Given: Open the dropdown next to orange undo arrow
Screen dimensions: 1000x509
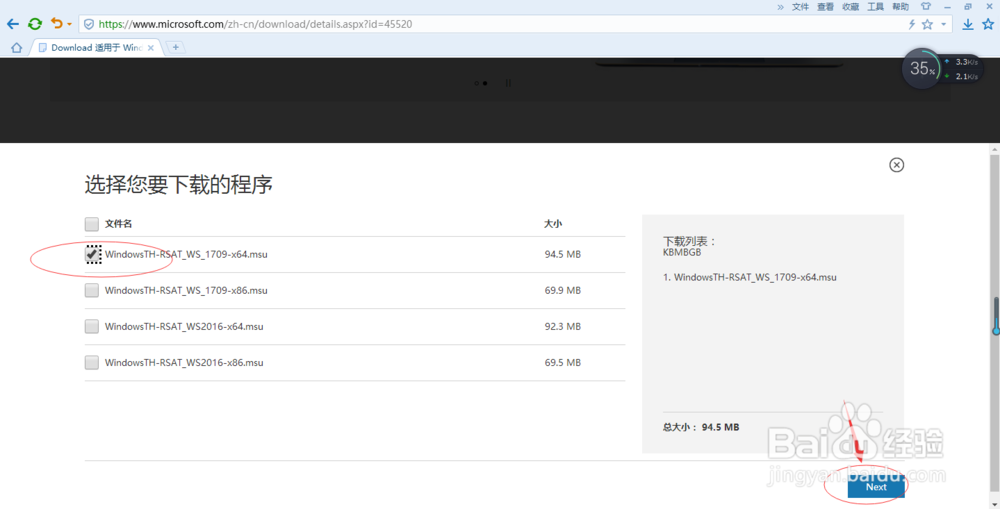Looking at the screenshot, I should [69, 25].
